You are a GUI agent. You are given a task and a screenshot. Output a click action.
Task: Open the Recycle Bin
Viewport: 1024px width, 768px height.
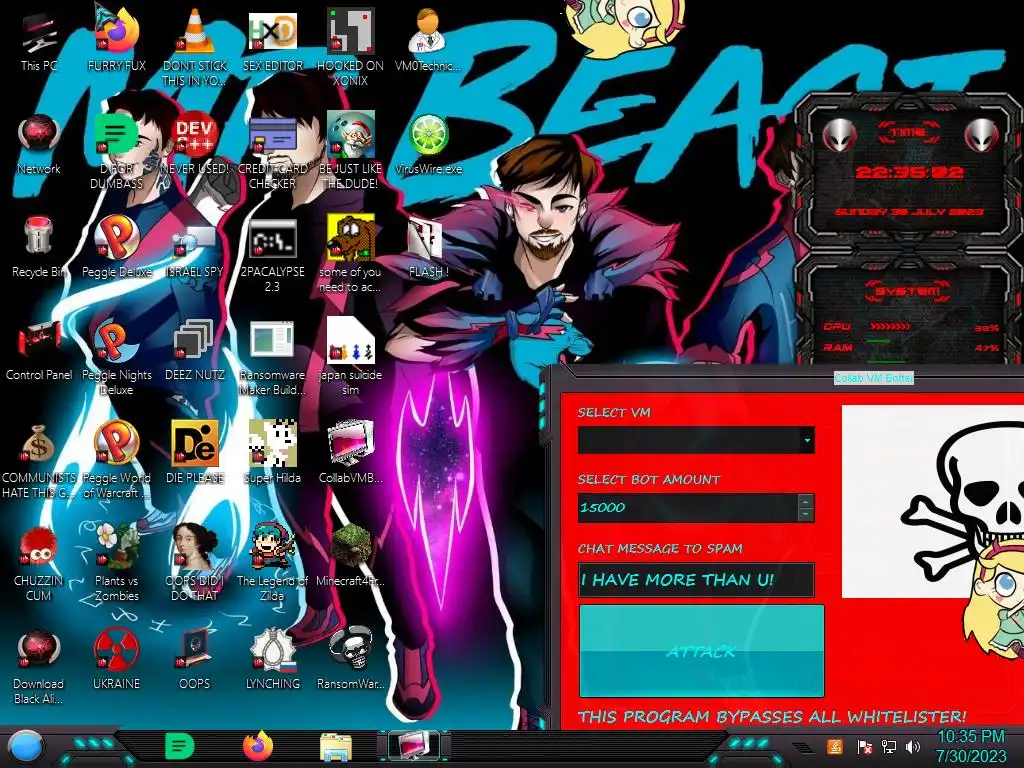pyautogui.click(x=39, y=247)
